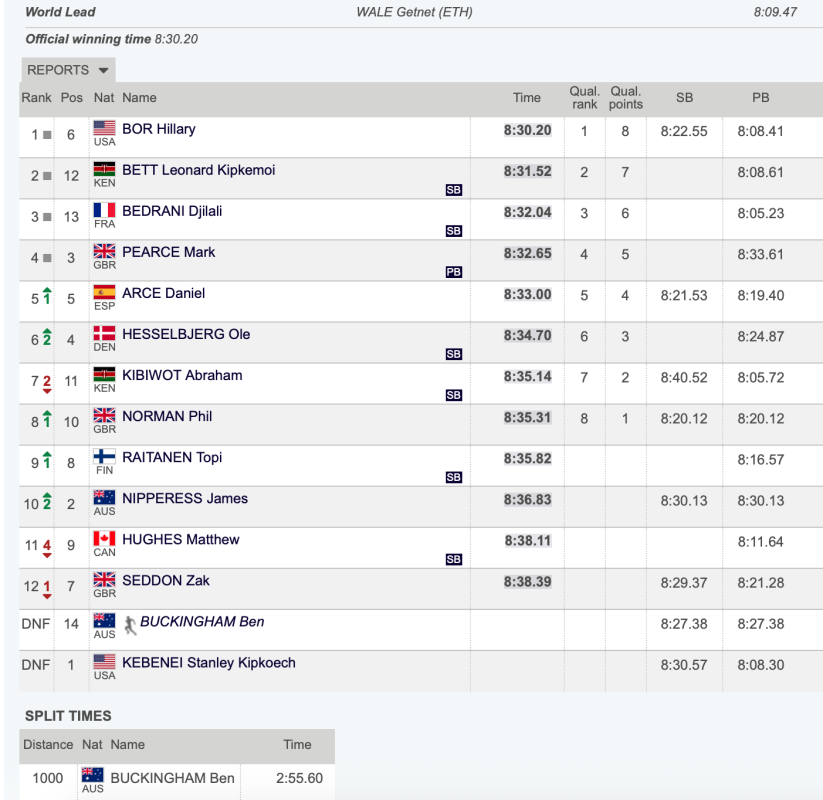This screenshot has width=823, height=800.
Task: Click the PB column header
Action: (761, 98)
